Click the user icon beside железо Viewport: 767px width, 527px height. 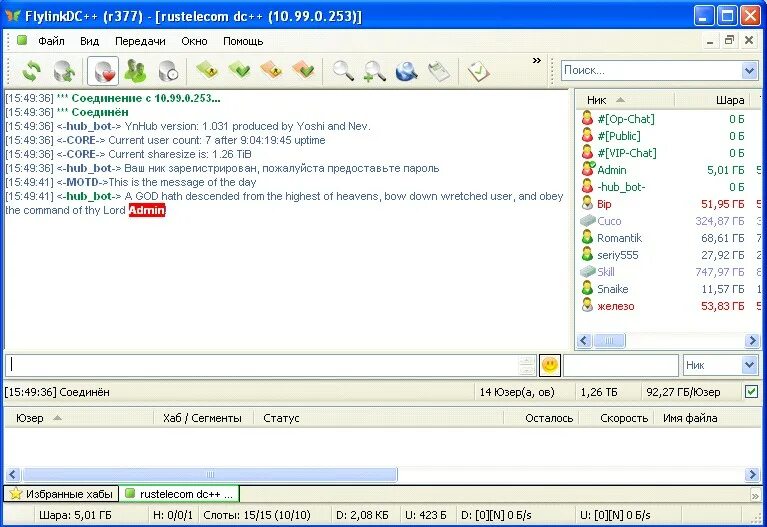(x=587, y=306)
